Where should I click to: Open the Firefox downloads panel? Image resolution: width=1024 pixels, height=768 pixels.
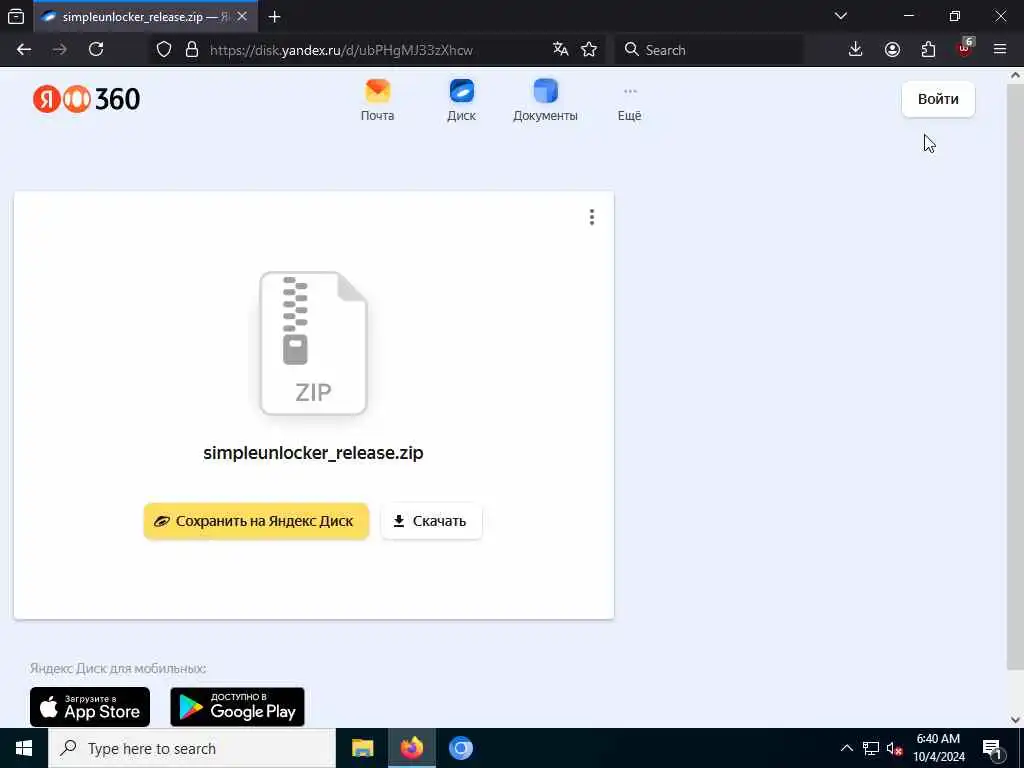click(x=856, y=50)
